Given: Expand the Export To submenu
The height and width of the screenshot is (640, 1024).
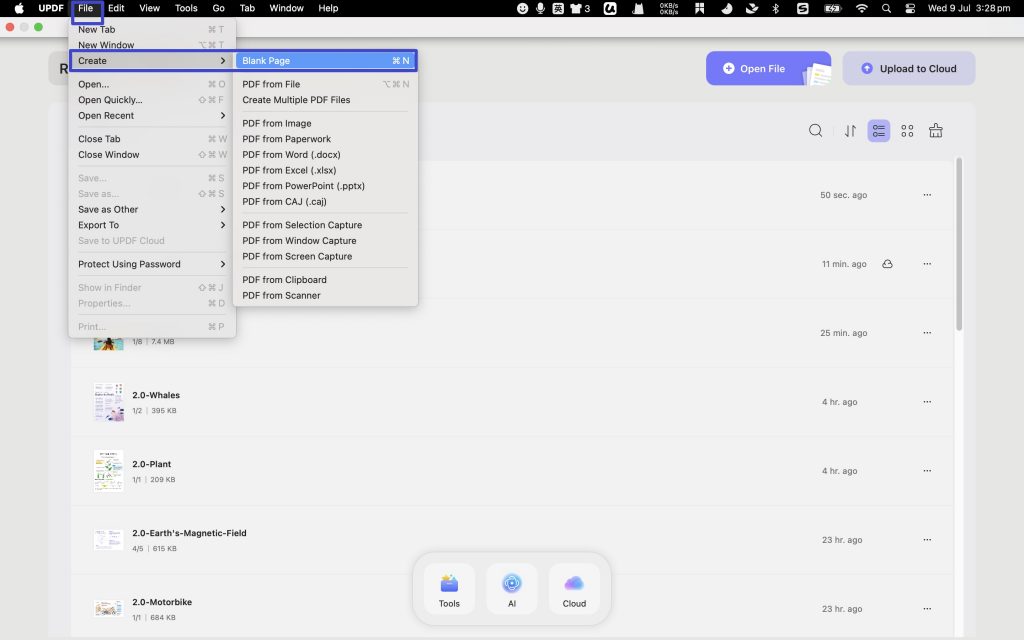Looking at the screenshot, I should (152, 225).
